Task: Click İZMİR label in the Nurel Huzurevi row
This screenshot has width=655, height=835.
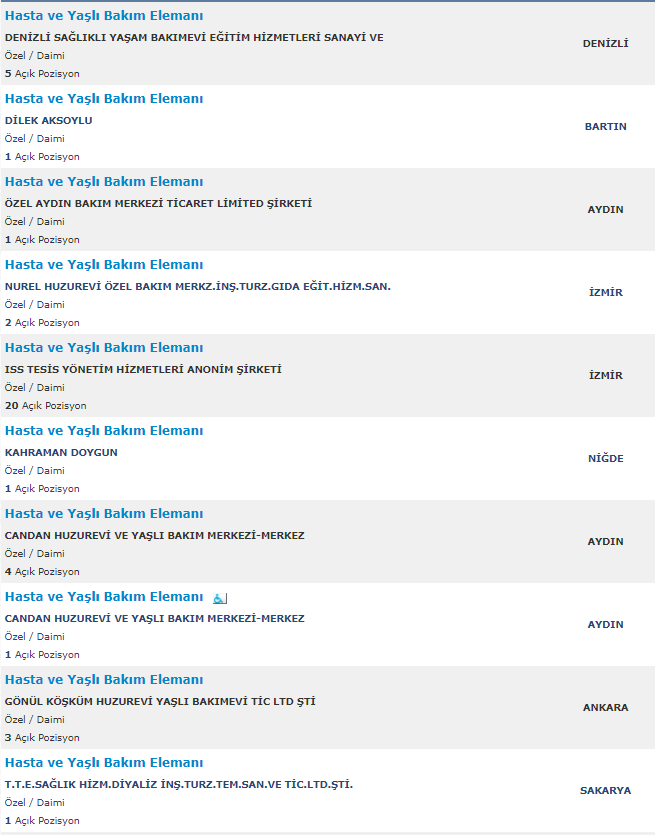Action: 605,292
